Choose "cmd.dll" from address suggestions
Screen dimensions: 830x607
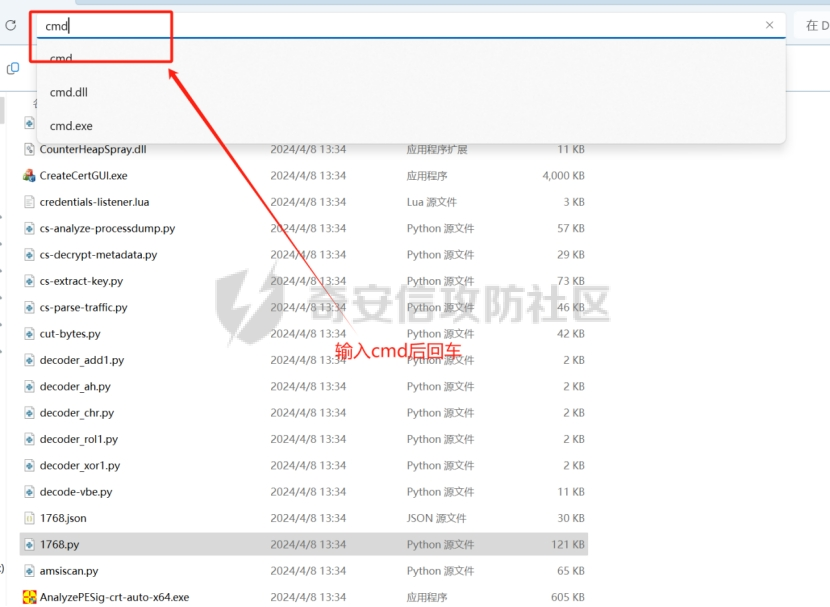click(69, 92)
